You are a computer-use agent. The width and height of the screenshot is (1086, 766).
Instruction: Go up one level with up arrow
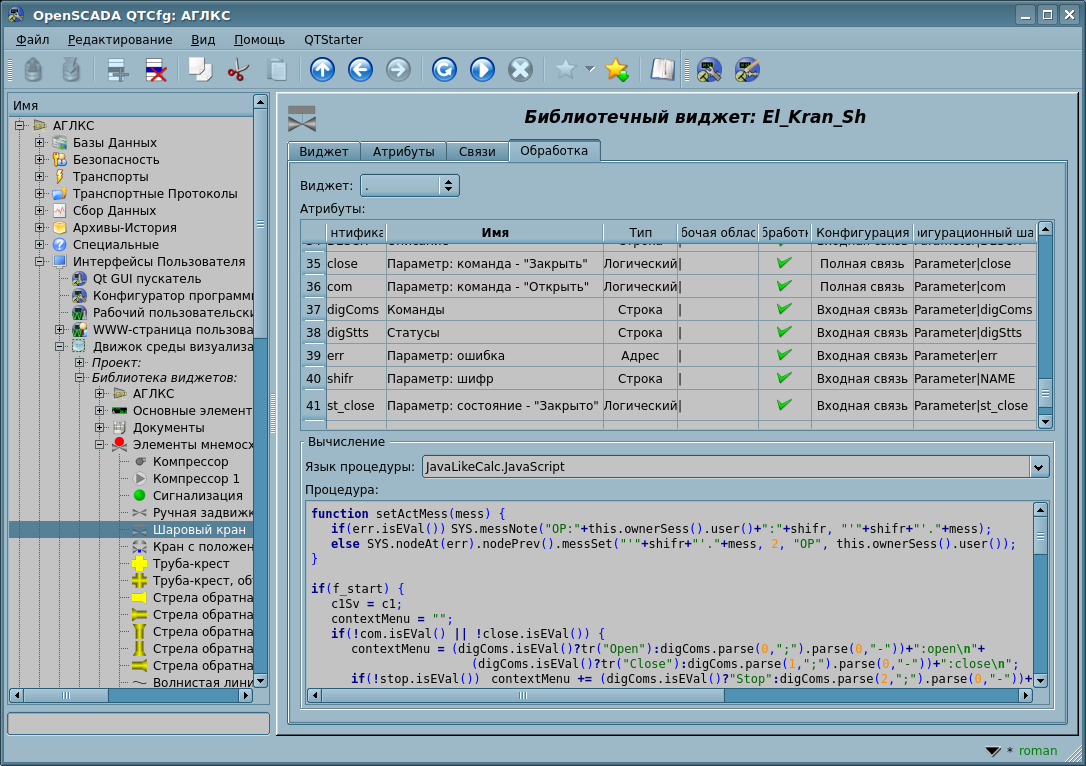(x=322, y=70)
